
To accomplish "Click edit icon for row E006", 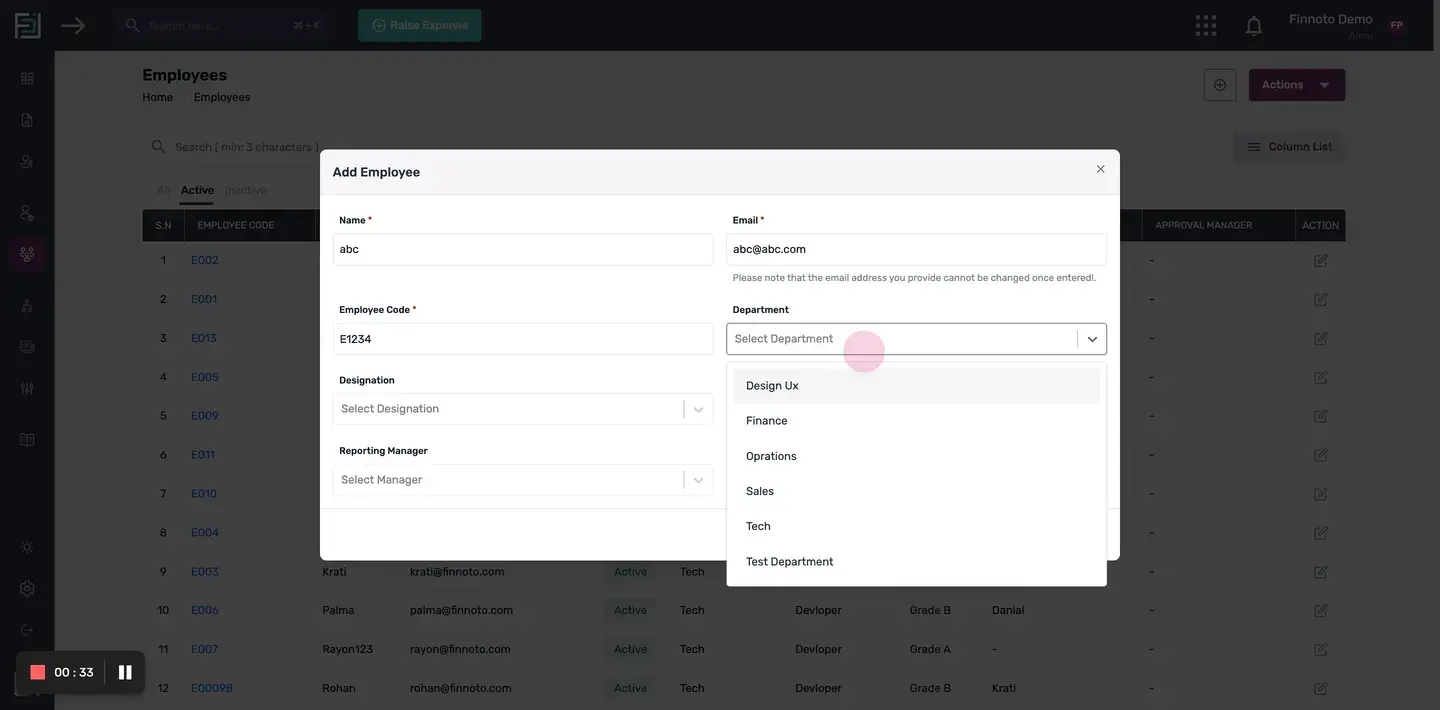I will coord(1320,610).
